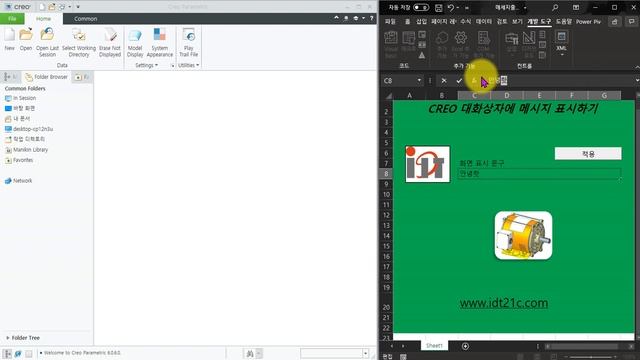Image resolution: width=640 pixels, height=360 pixels.
Task: Click the 적용 button on worksheet
Action: [x=588, y=153]
